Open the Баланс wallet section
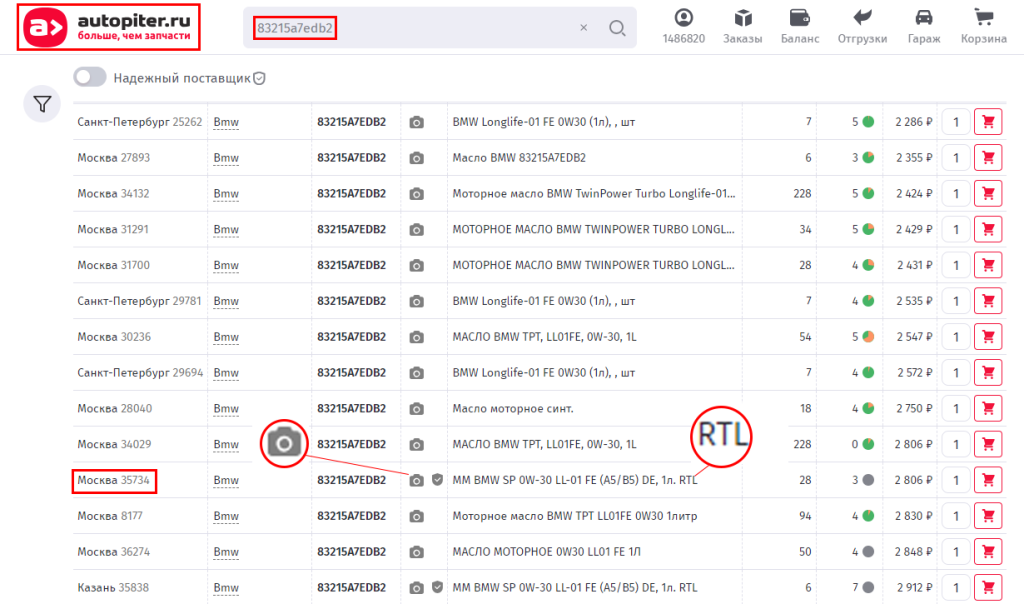Image resolution: width=1024 pixels, height=604 pixels. pos(800,27)
